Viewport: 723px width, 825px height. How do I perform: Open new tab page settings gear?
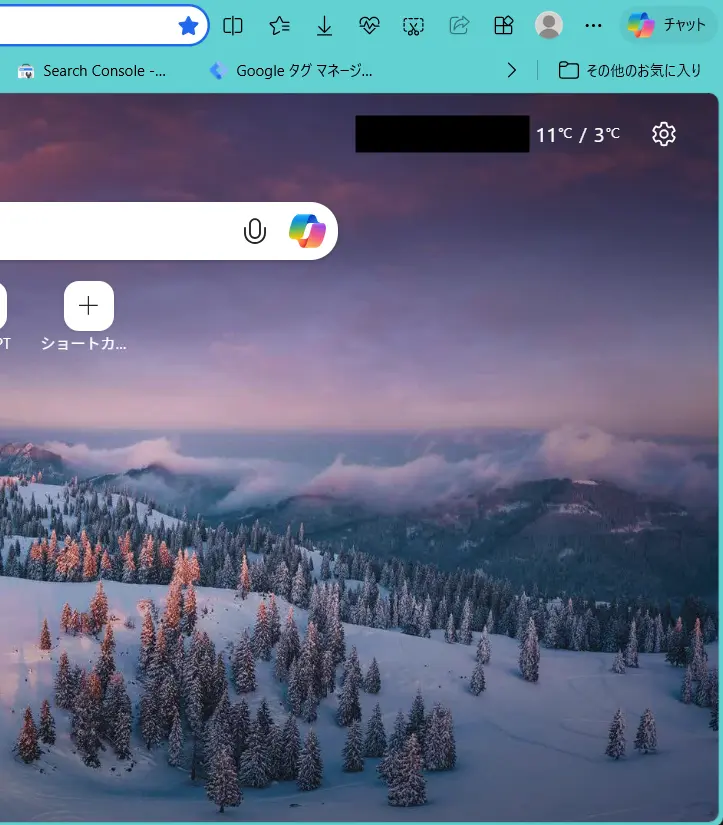tap(664, 134)
